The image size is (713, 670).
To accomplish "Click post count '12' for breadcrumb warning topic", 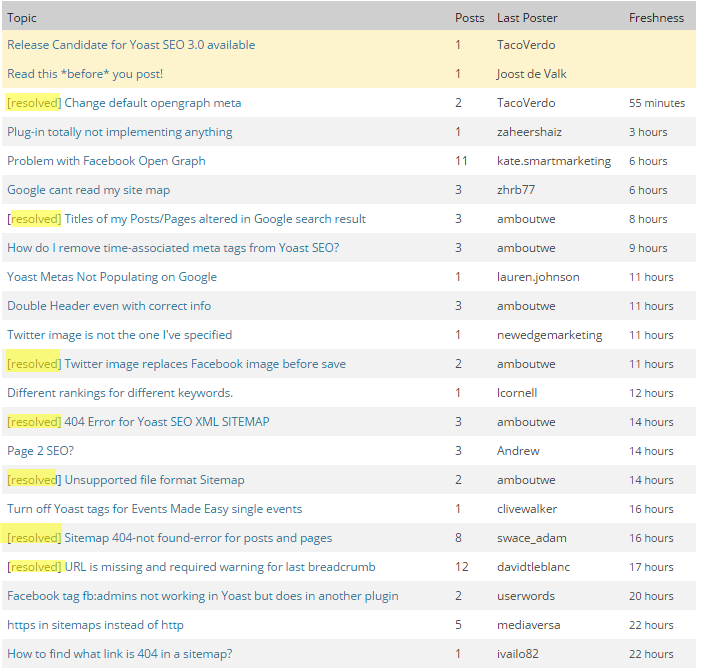I will coord(462,567).
